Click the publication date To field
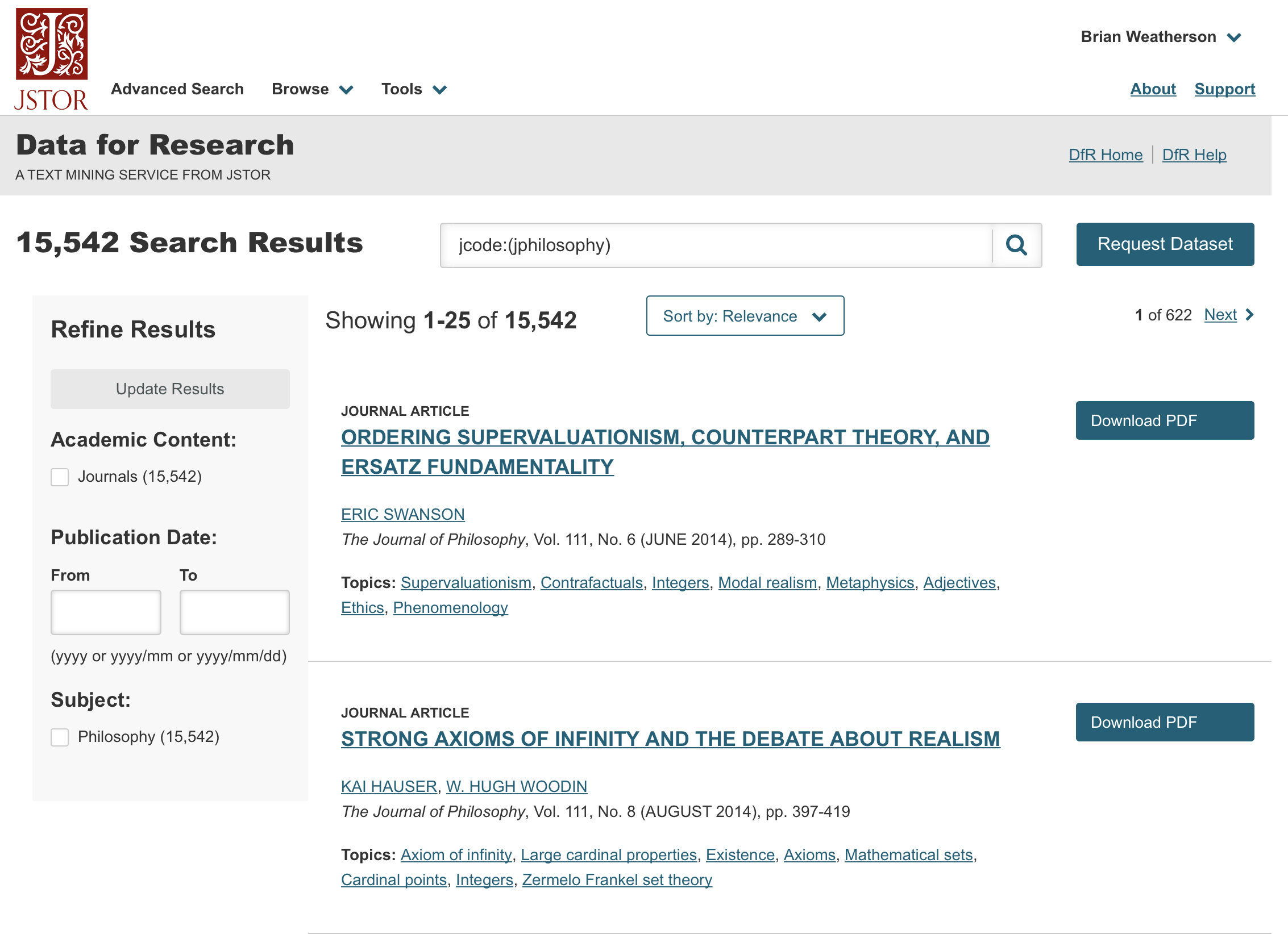 pos(235,612)
